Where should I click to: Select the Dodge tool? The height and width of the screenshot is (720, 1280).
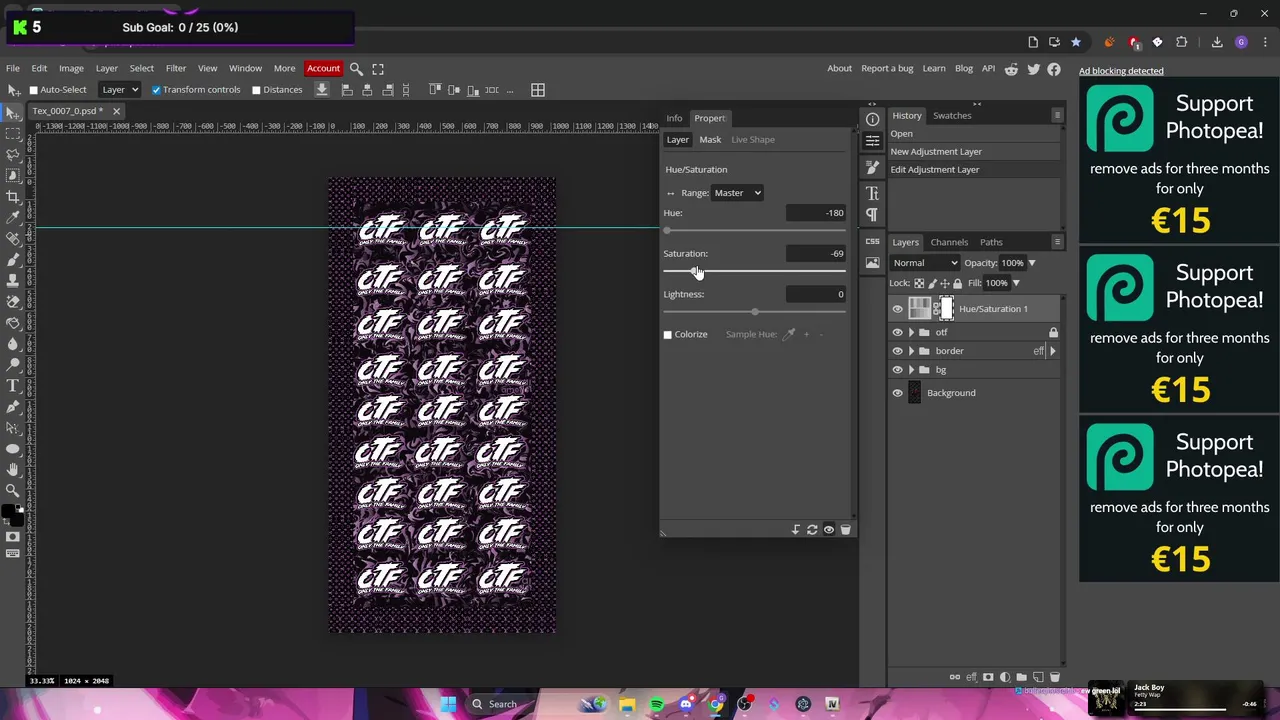pos(13,364)
